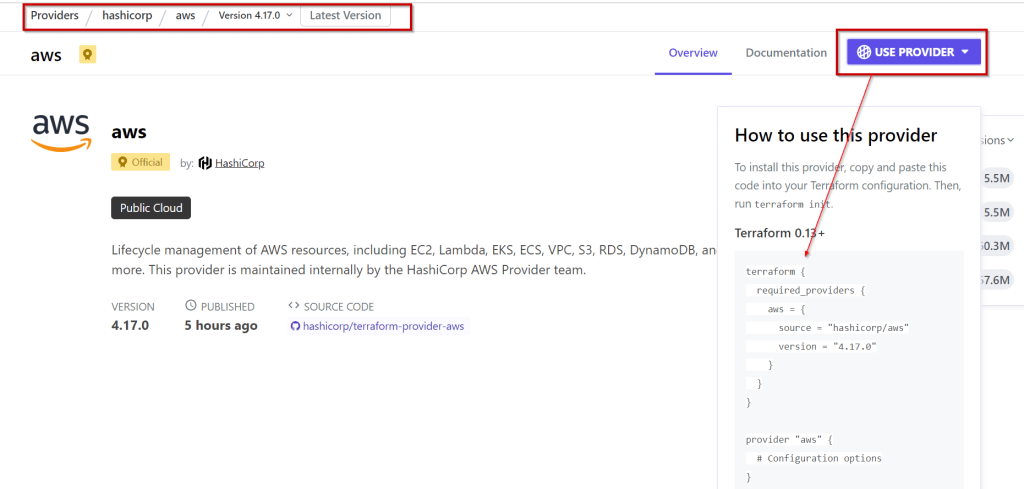Click the source = "hashicorp/aws" code line
1024x489 pixels.
click(x=844, y=328)
